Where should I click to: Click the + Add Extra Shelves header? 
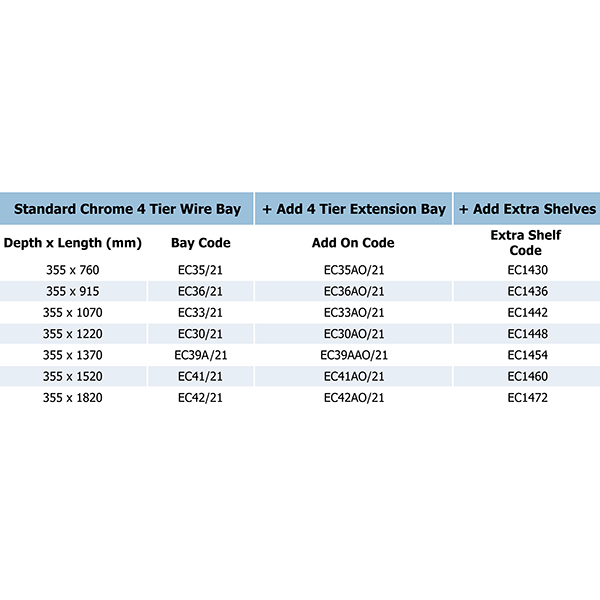tap(527, 209)
